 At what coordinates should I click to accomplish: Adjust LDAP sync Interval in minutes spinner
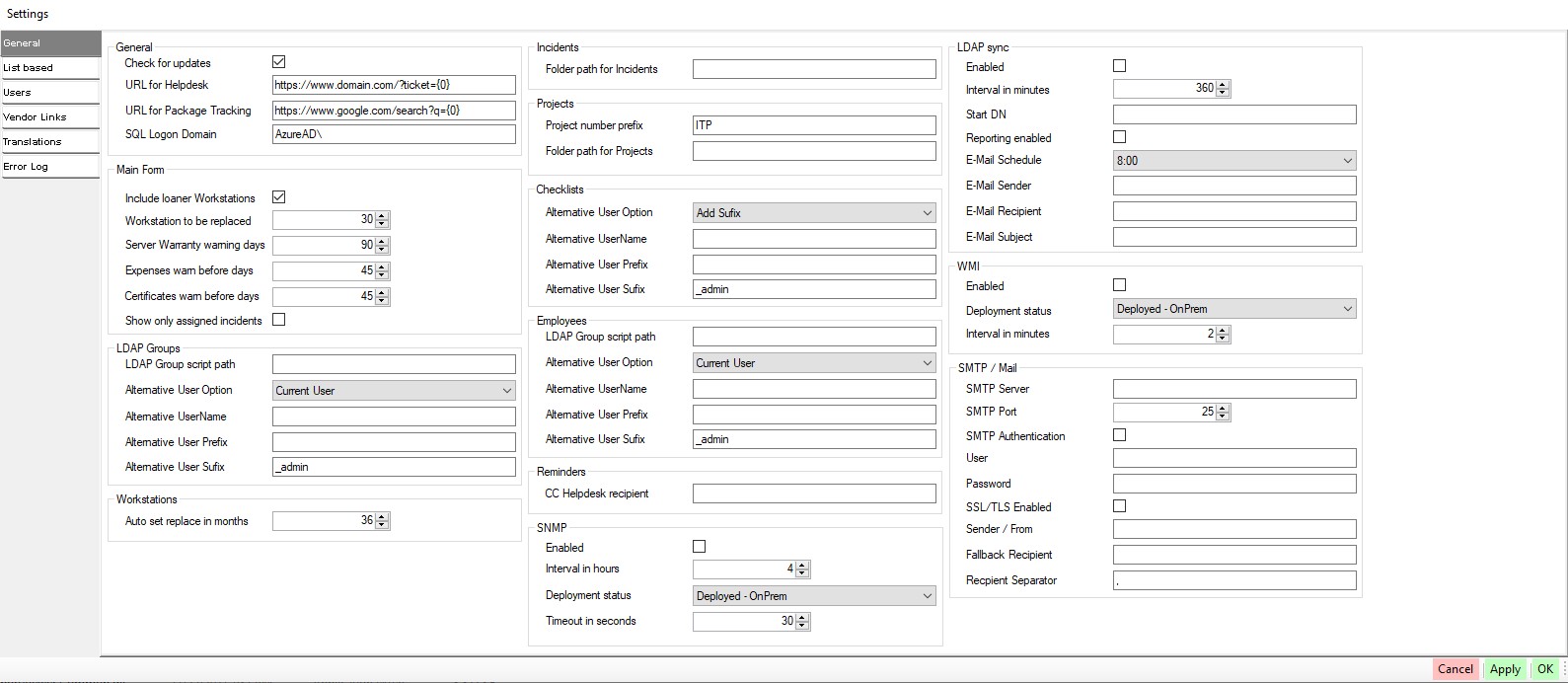(1172, 88)
